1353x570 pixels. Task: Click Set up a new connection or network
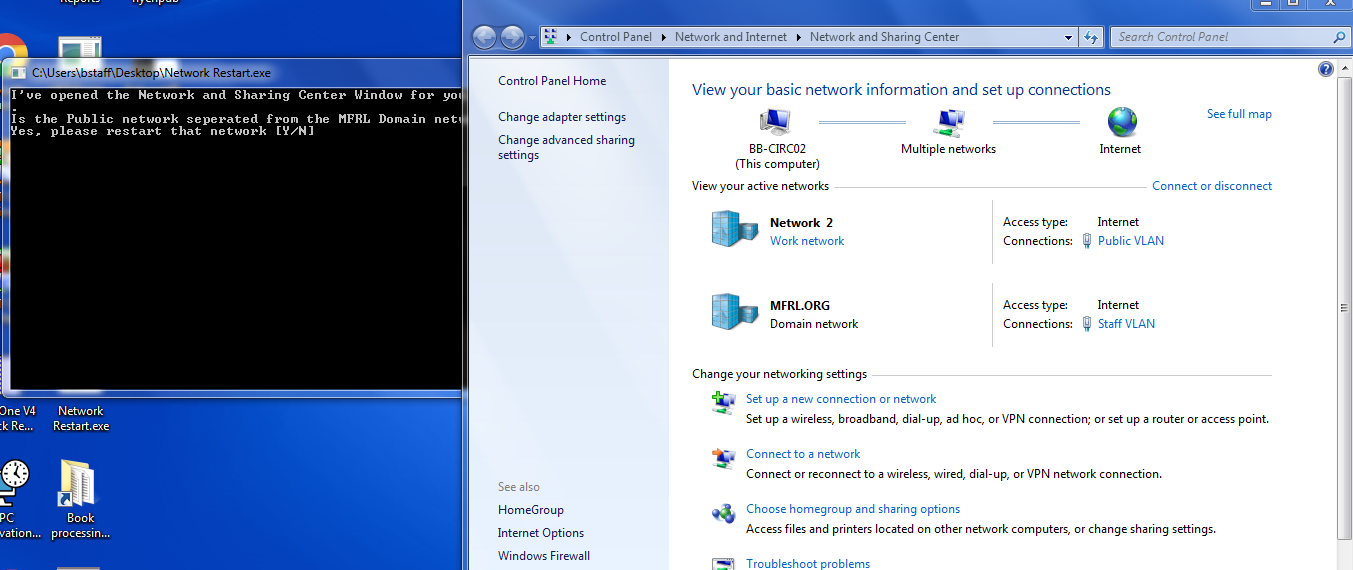coord(841,399)
